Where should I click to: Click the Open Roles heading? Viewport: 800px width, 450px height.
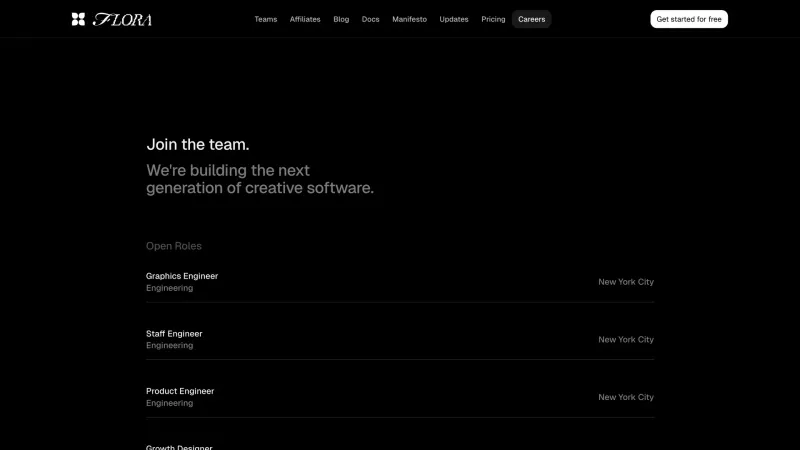(174, 246)
